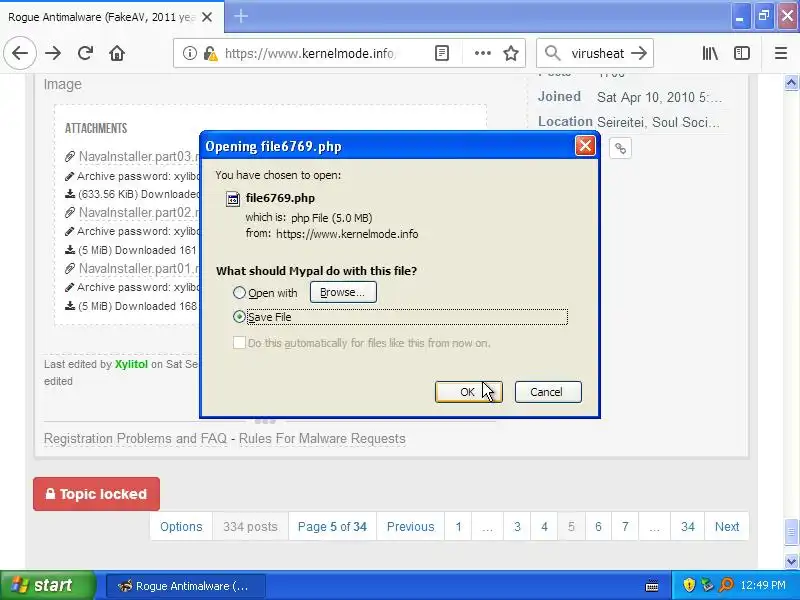
Task: Select the Rogue Antimalware browser tab
Action: tap(112, 17)
